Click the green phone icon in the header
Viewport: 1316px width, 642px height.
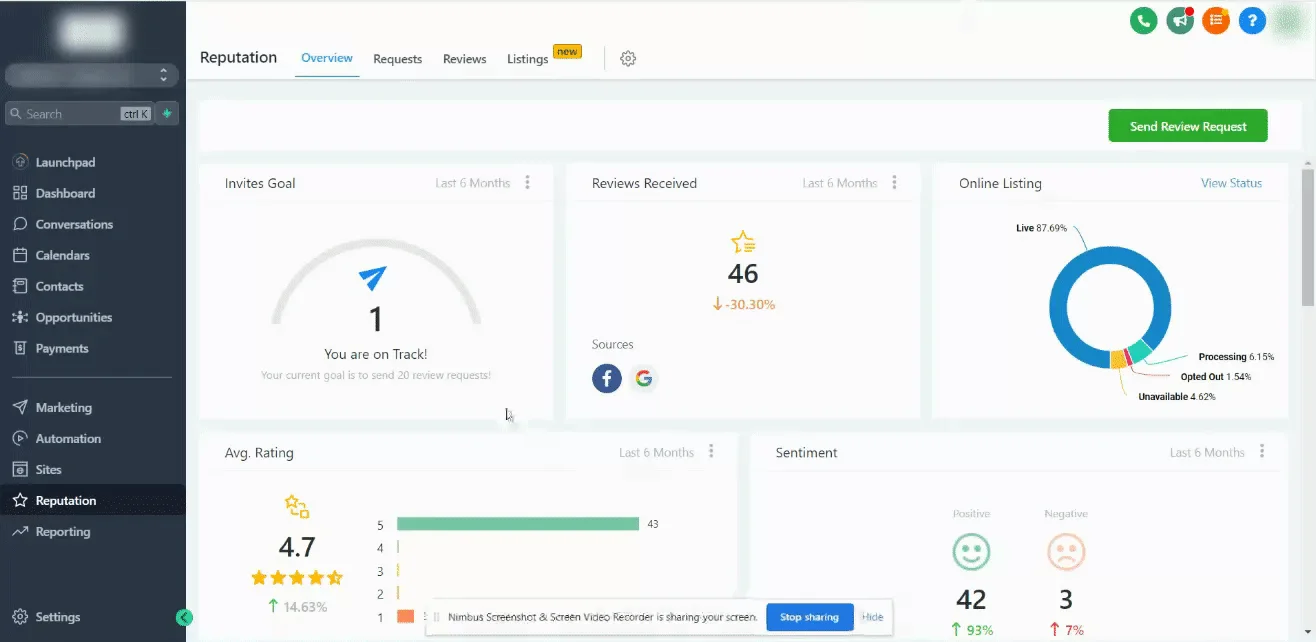coord(1143,20)
